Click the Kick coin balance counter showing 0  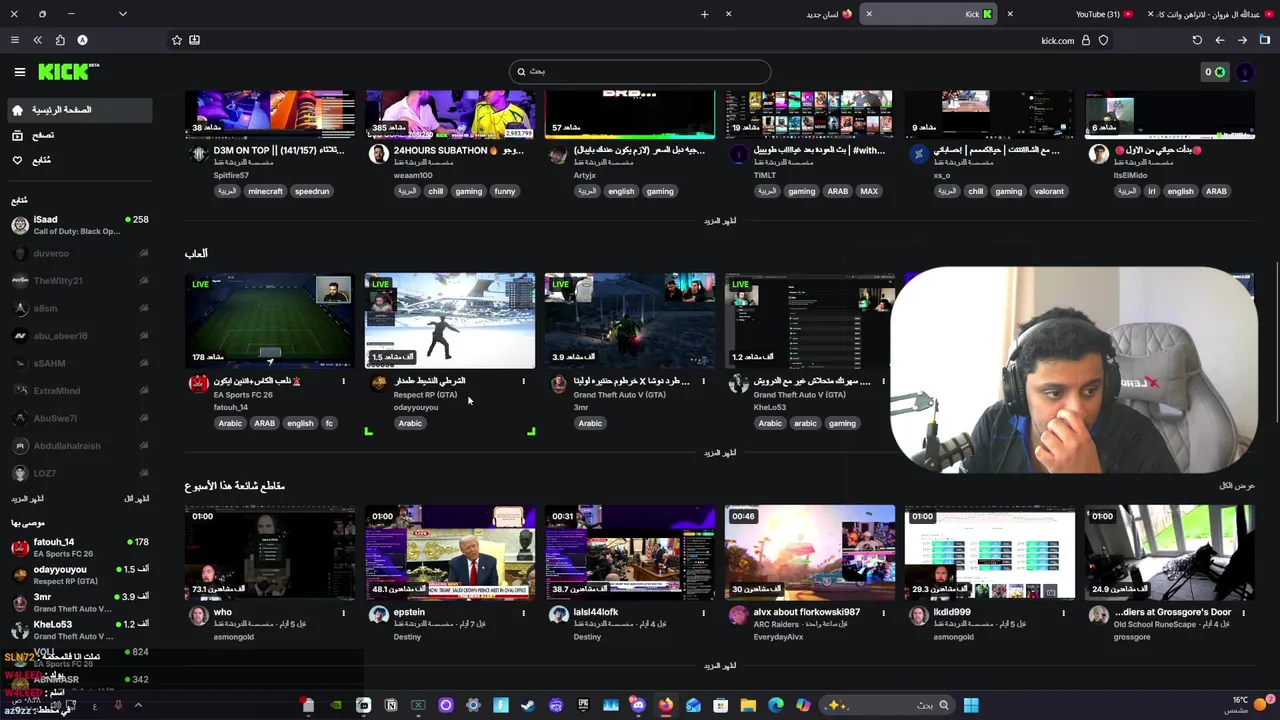point(1214,72)
